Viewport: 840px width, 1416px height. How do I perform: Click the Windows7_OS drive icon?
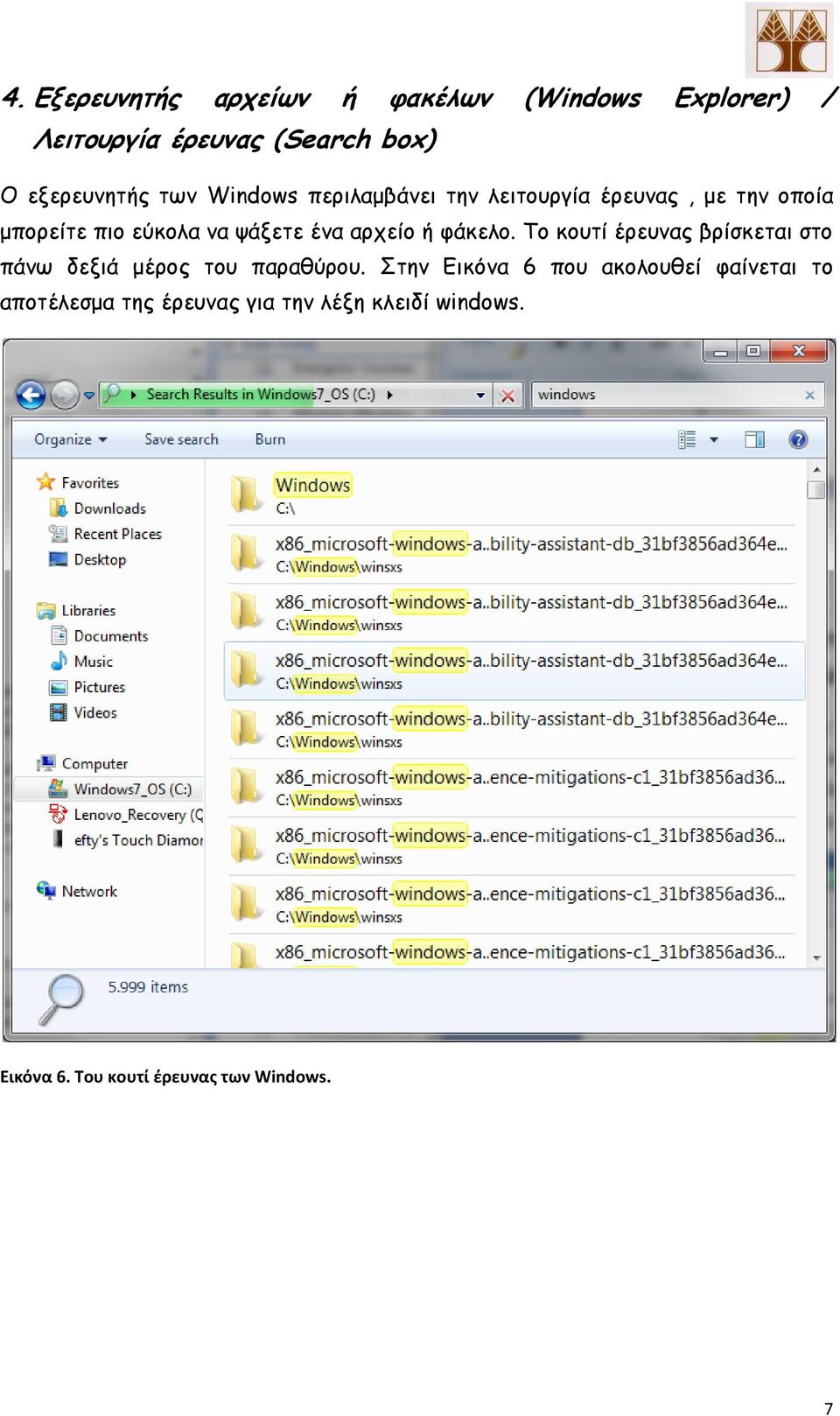(59, 789)
